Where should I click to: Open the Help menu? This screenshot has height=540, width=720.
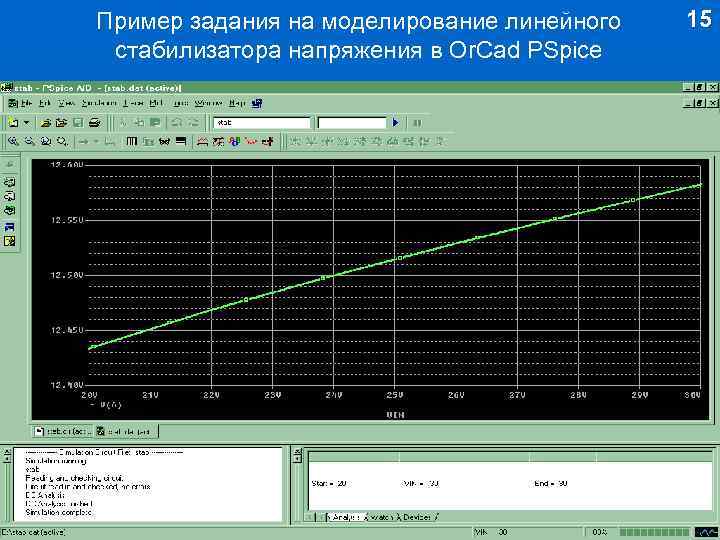[237, 103]
